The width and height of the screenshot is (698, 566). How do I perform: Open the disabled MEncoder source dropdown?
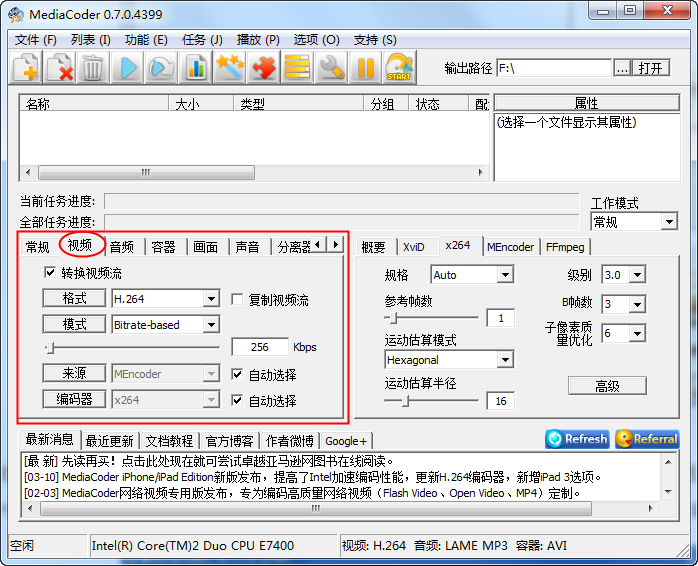[211, 374]
